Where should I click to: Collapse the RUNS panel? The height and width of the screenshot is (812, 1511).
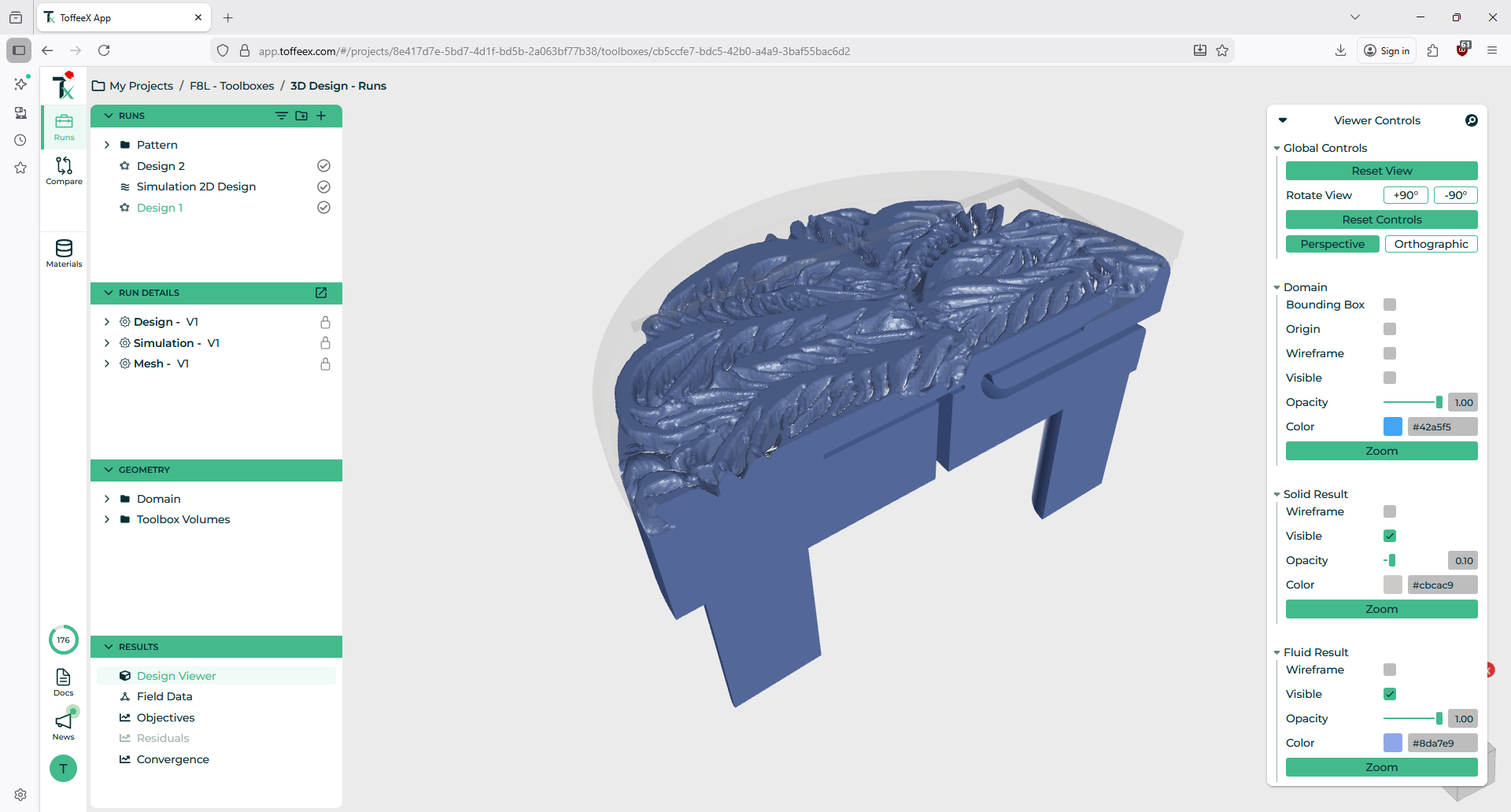(109, 116)
